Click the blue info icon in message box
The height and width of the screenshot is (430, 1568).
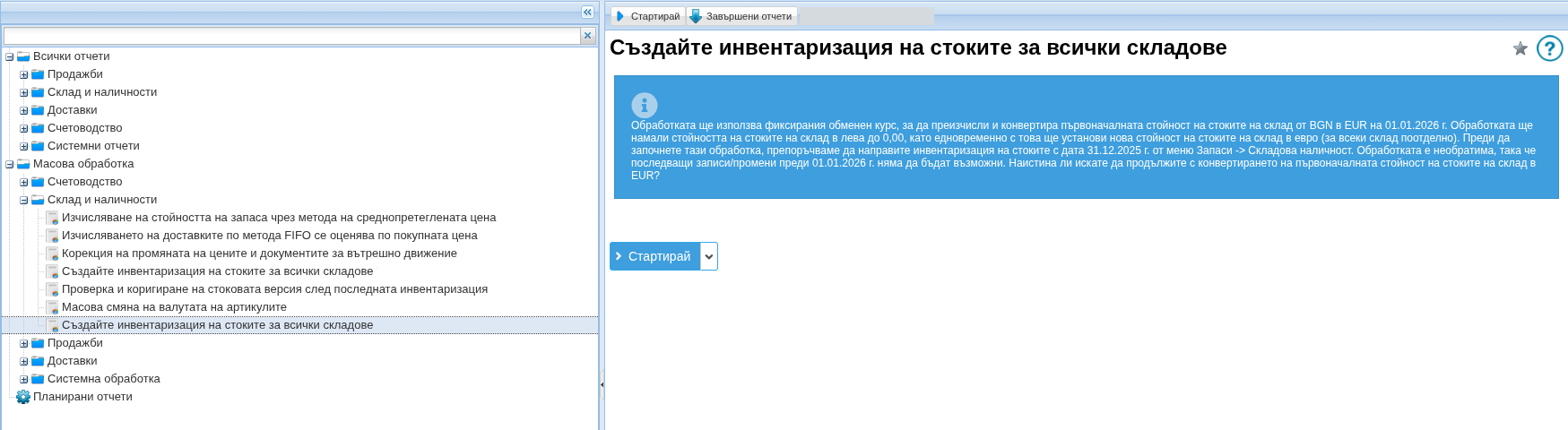(644, 105)
